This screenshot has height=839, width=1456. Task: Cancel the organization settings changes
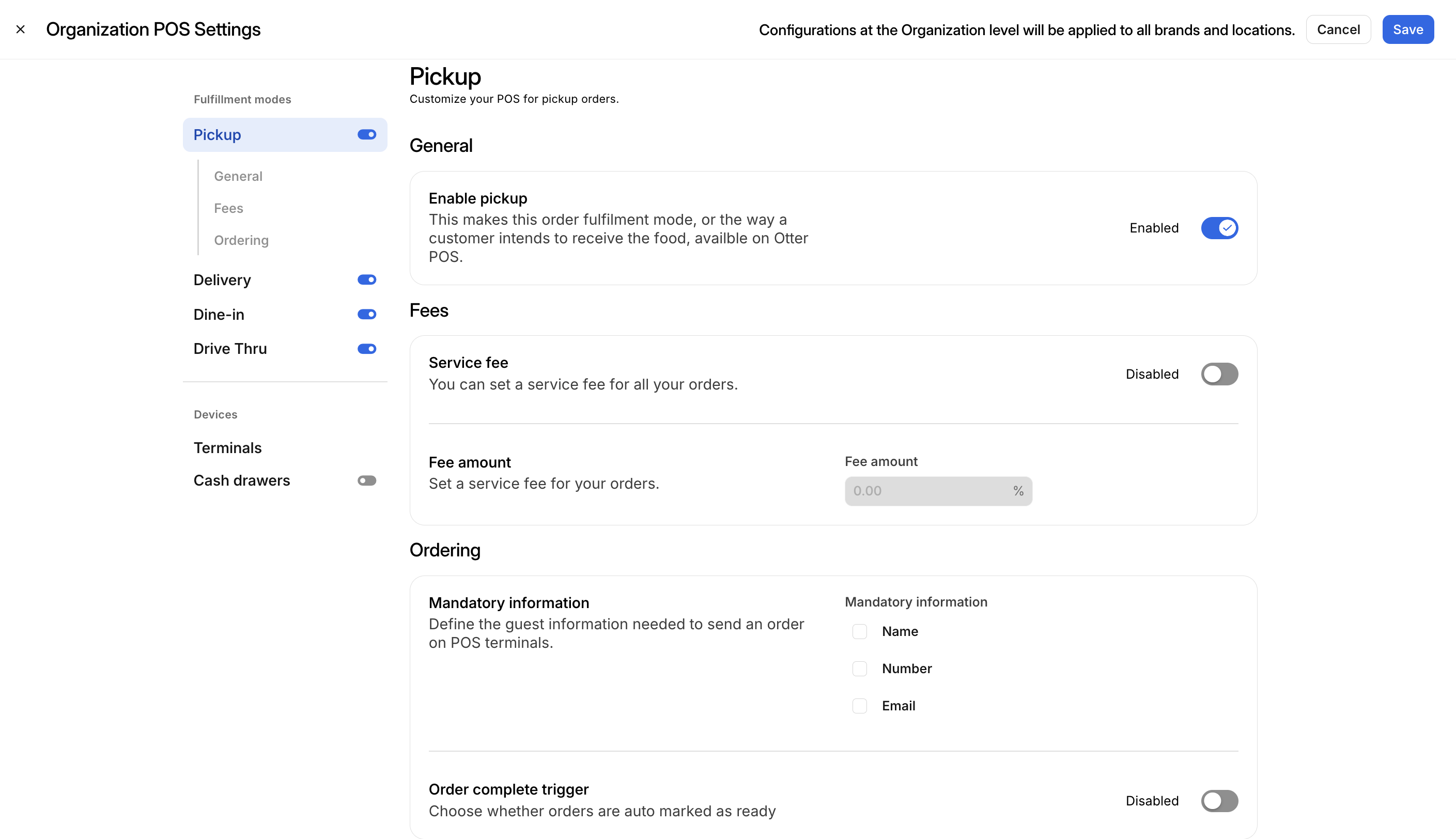coord(1338,29)
